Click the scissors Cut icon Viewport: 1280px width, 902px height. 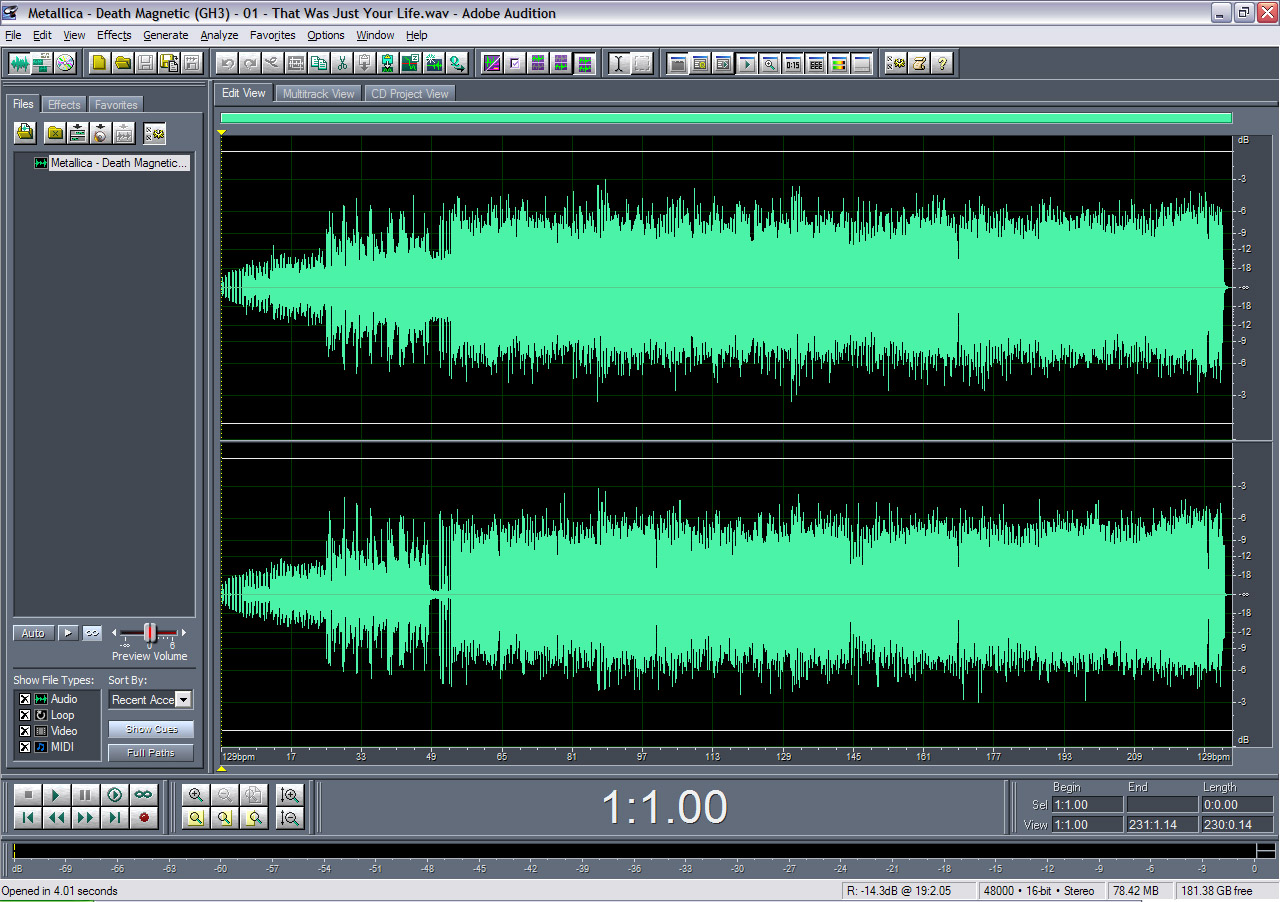point(342,63)
